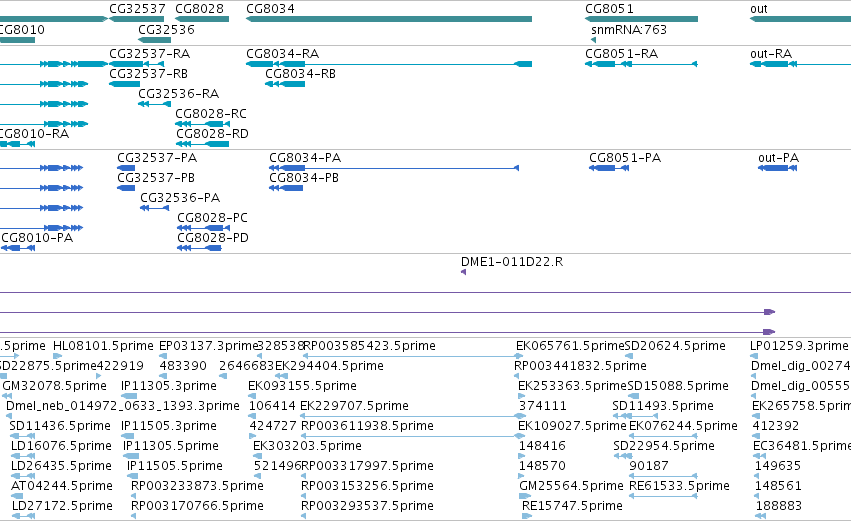Click EST RP003441832.5prime label
This screenshot has height=521, width=851.
pyautogui.click(x=580, y=366)
